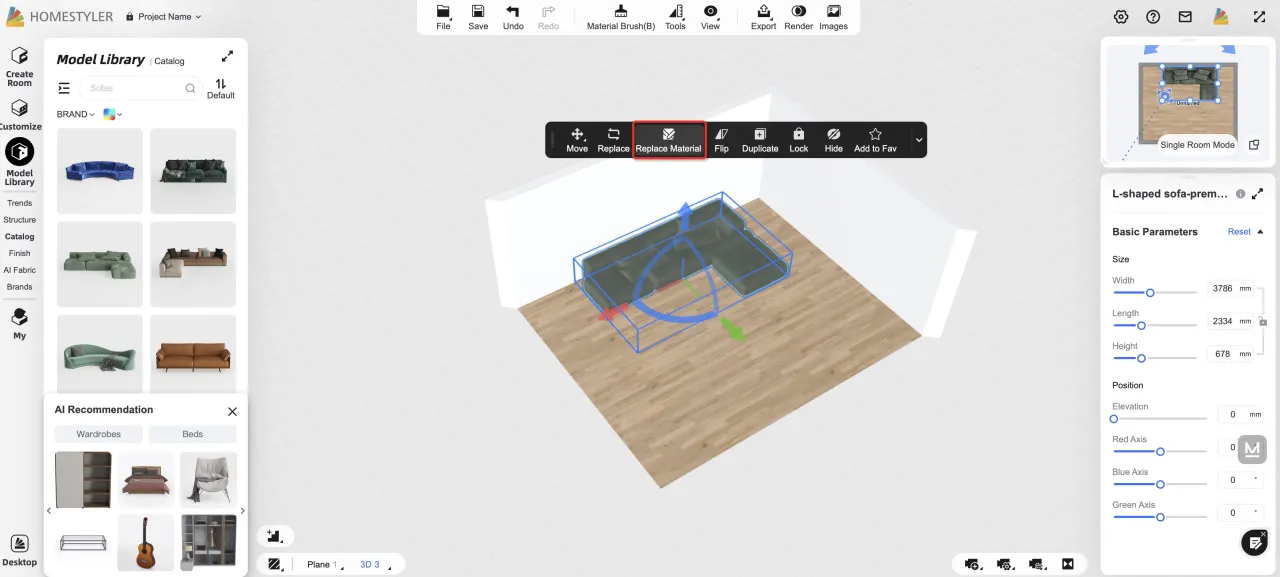
Task: Switch to the Plane view tab
Action: (321, 565)
